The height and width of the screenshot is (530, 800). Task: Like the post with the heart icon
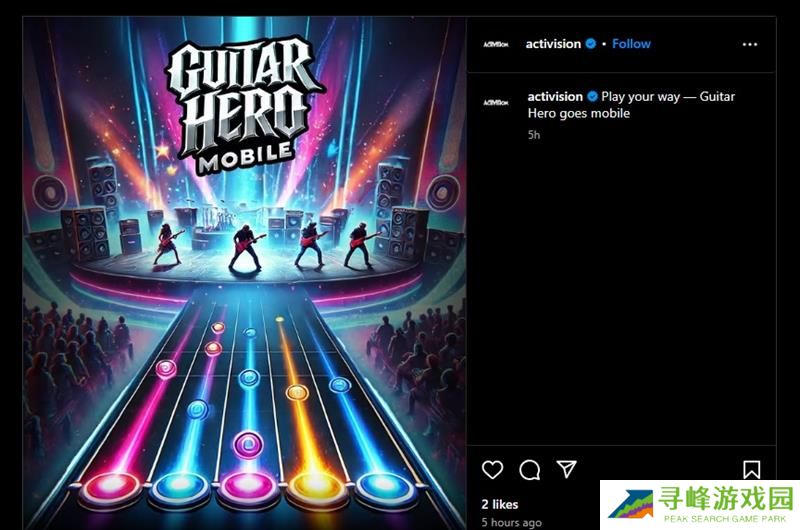pos(492,469)
